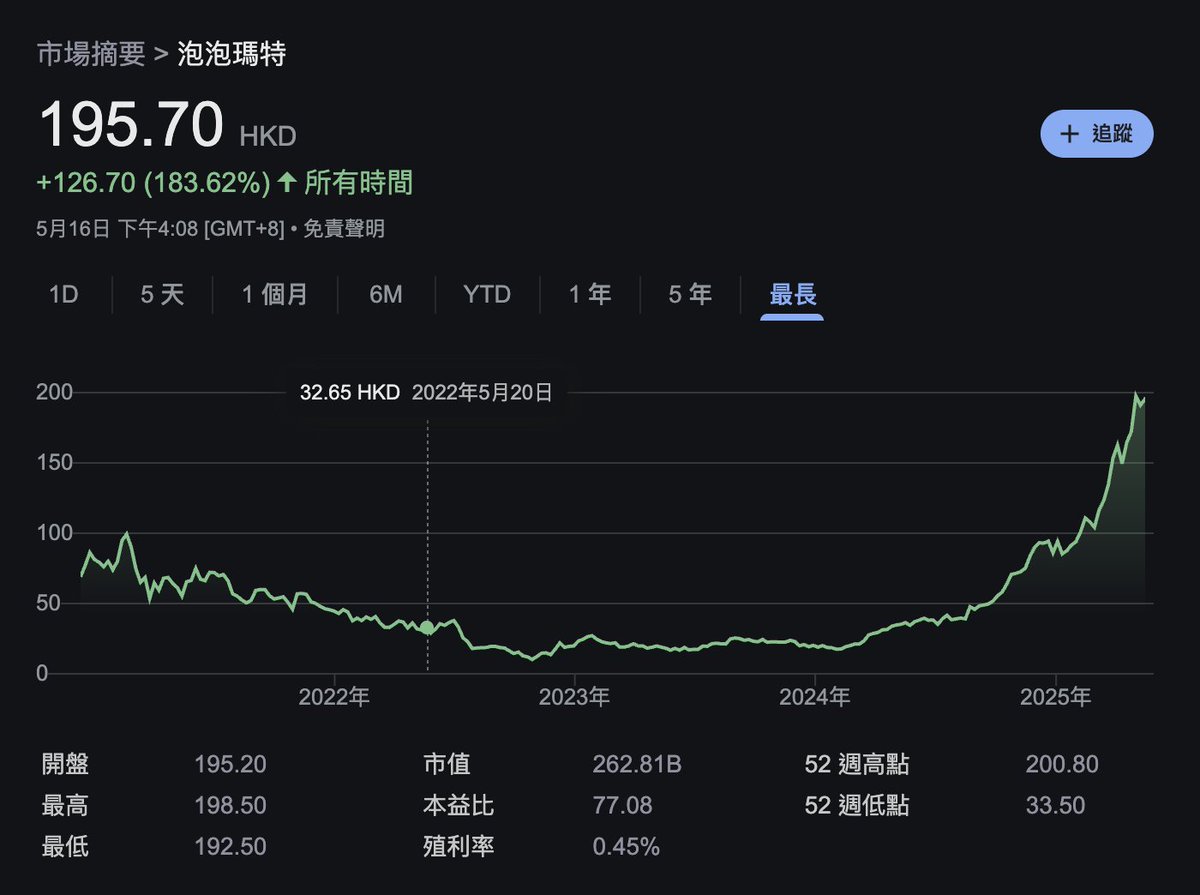Click the green up arrow icon
Viewport: 1200px width, 895px height.
[x=287, y=183]
